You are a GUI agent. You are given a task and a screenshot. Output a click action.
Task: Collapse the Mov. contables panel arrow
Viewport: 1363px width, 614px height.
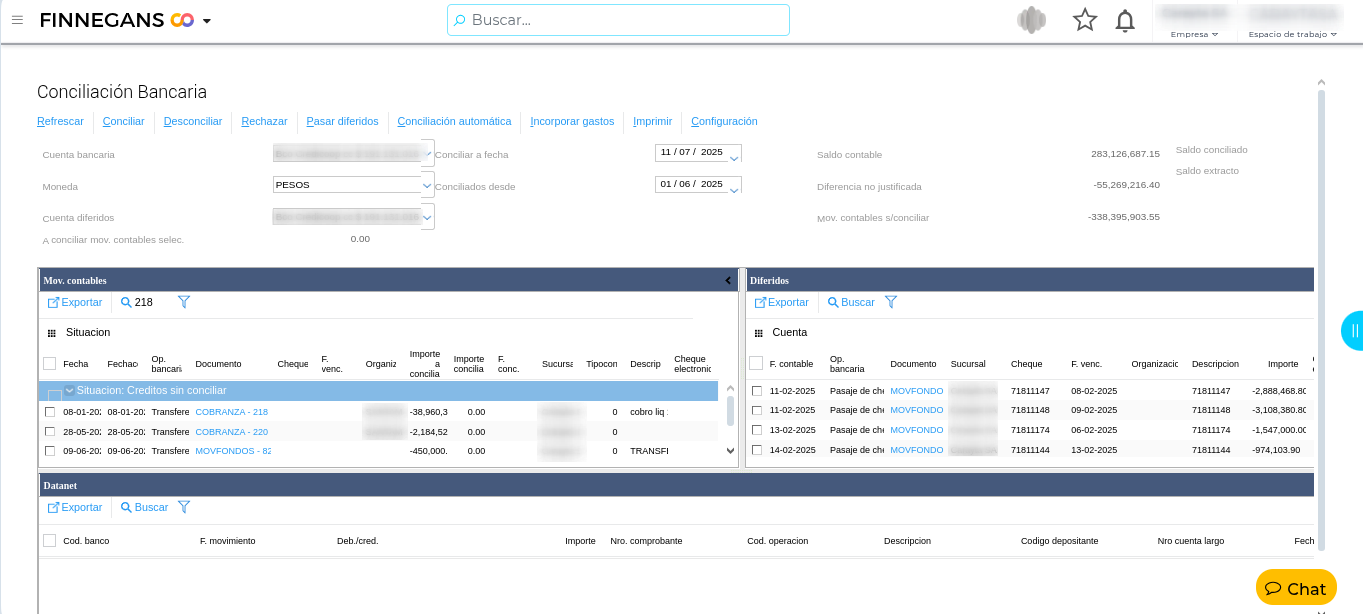(x=728, y=281)
